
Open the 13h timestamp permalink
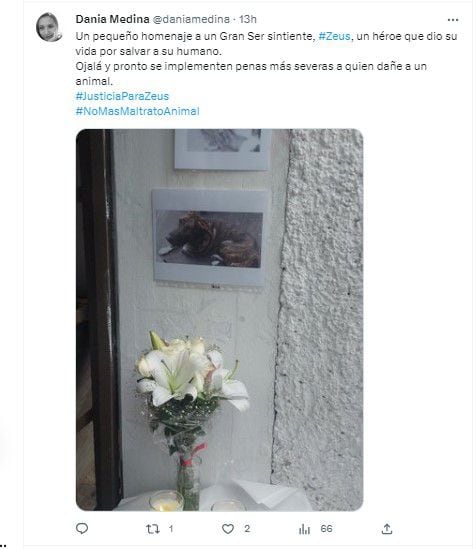click(x=248, y=19)
